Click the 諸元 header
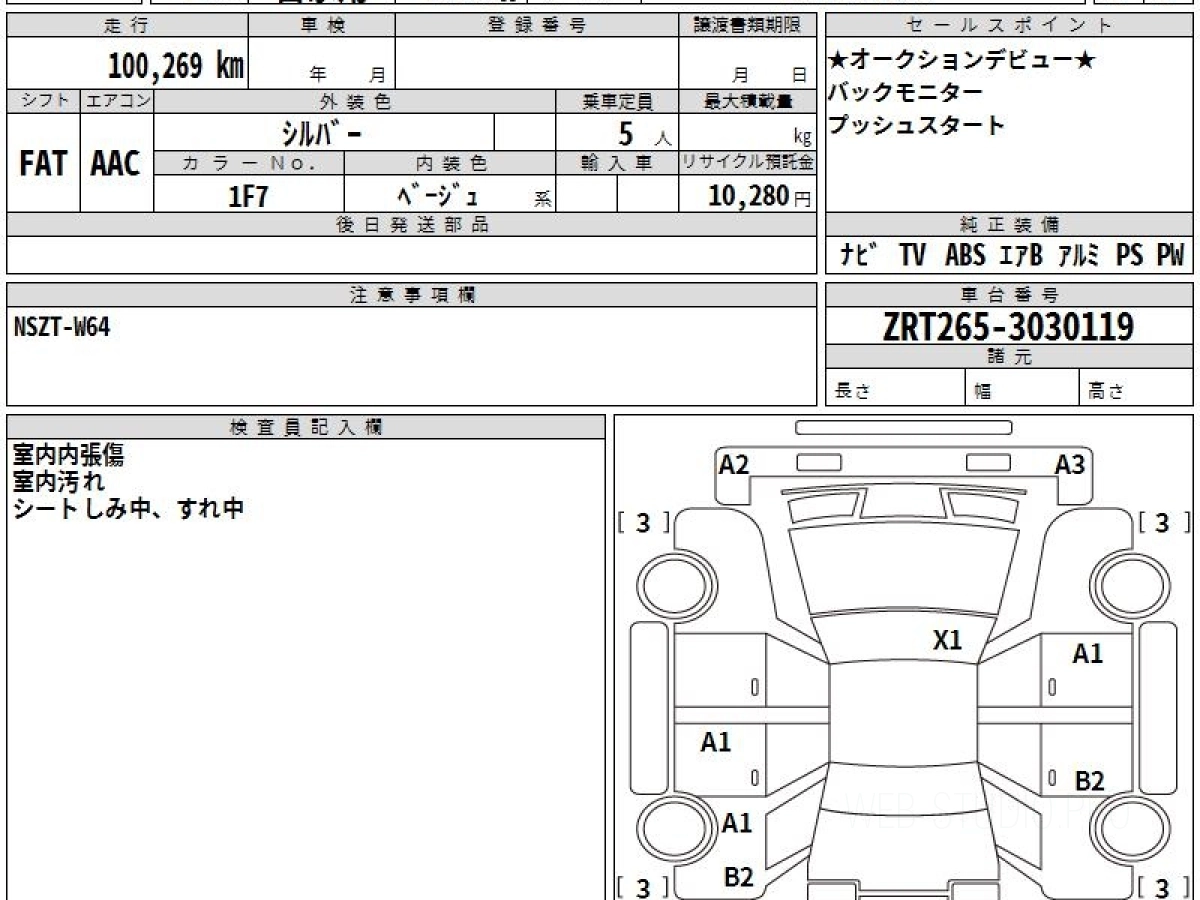 (1009, 358)
